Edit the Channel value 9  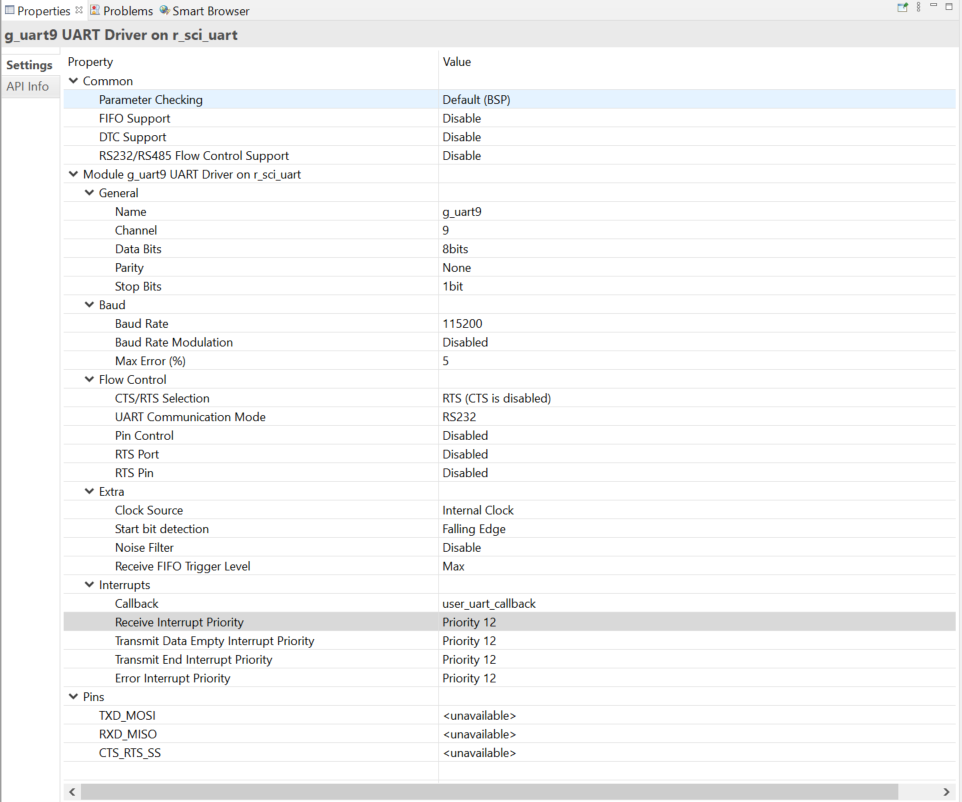click(x=445, y=230)
